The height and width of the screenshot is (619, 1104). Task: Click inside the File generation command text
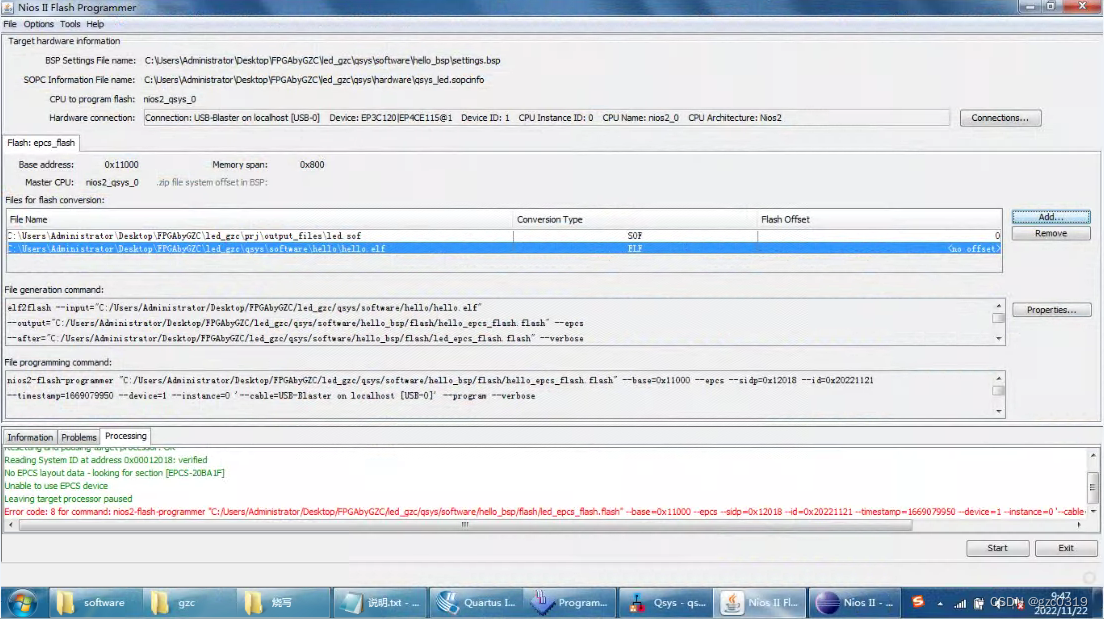(x=499, y=323)
